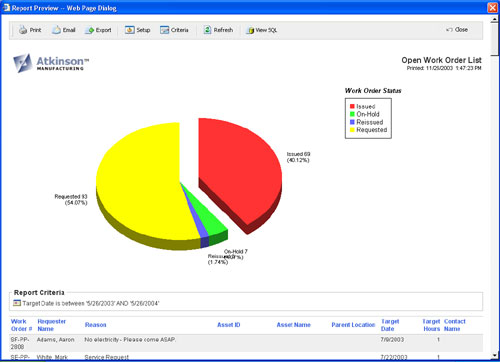Click the Email envelope icon

[x=56, y=30]
